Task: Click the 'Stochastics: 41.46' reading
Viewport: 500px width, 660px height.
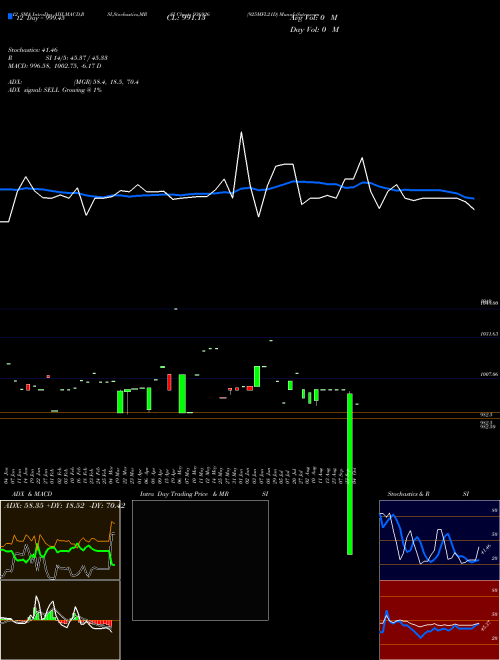Action: [32, 50]
